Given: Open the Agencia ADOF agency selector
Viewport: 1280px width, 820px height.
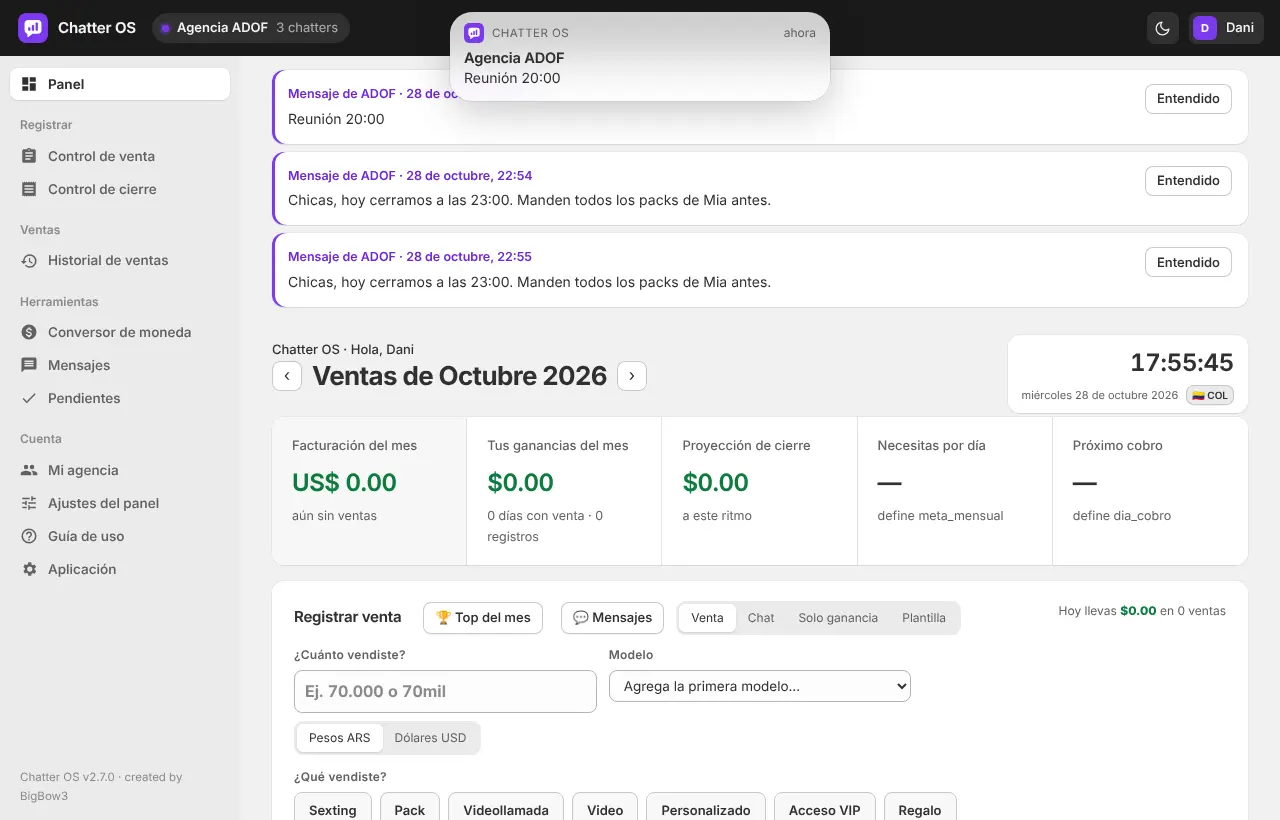Looking at the screenshot, I should pos(251,28).
